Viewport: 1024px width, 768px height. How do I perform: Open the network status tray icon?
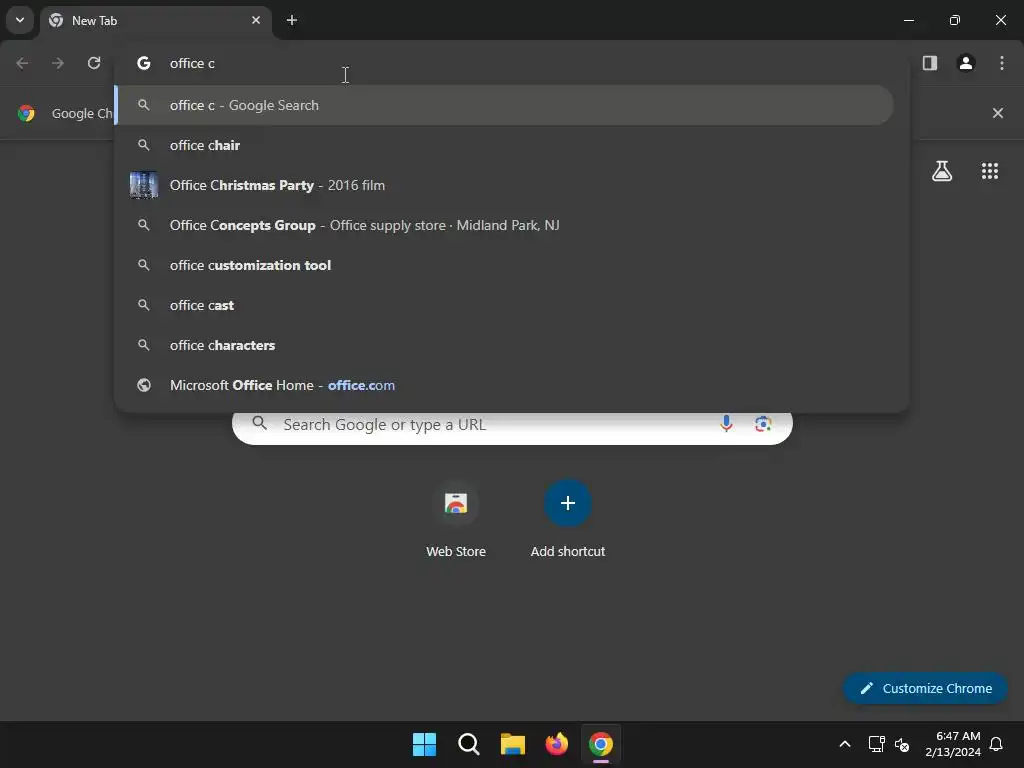pos(876,744)
